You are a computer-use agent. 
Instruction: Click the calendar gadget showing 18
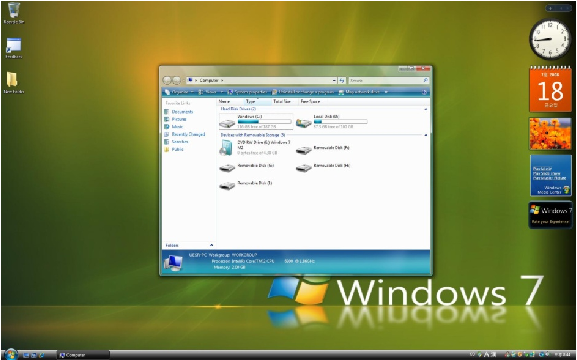[551, 89]
